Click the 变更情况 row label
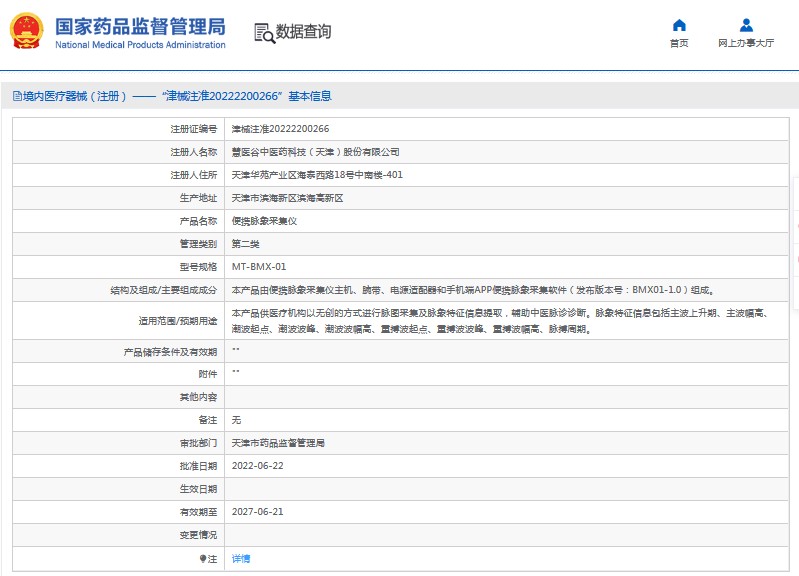The image size is (799, 576). click(x=198, y=535)
